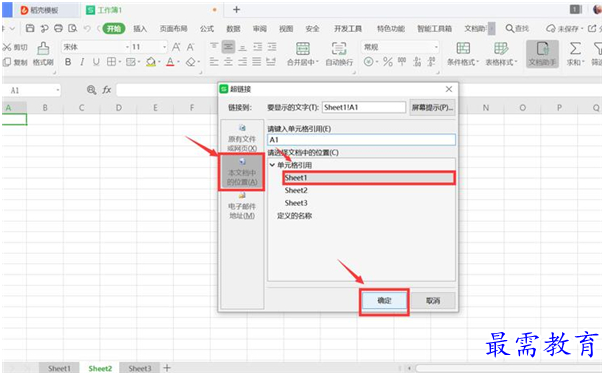This screenshot has height=376, width=607.
Task: Click Merge and Center (合并居中) icon
Action: [x=302, y=48]
